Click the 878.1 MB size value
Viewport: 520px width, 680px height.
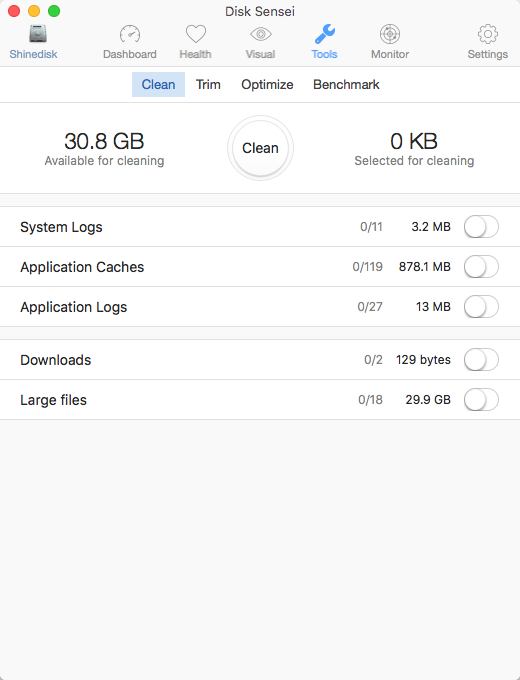(425, 267)
